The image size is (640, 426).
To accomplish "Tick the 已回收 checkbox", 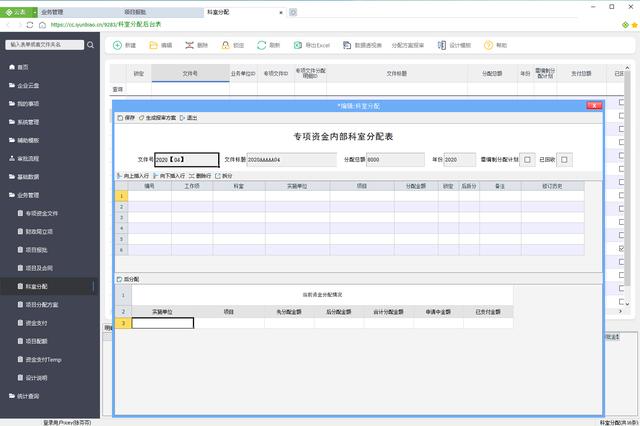I will pyautogui.click(x=564, y=160).
